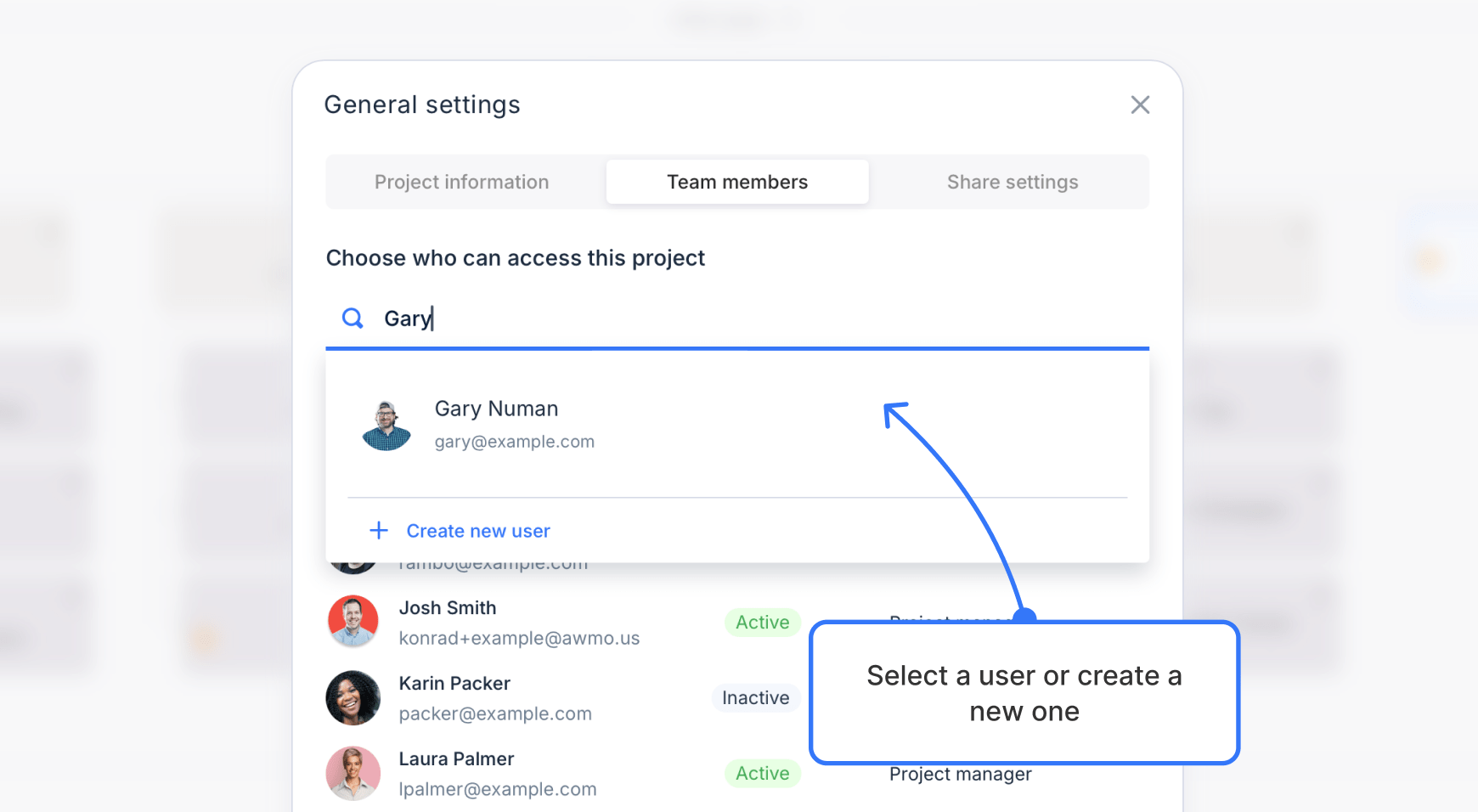Click Gary Numan's avatar in search results

click(386, 424)
